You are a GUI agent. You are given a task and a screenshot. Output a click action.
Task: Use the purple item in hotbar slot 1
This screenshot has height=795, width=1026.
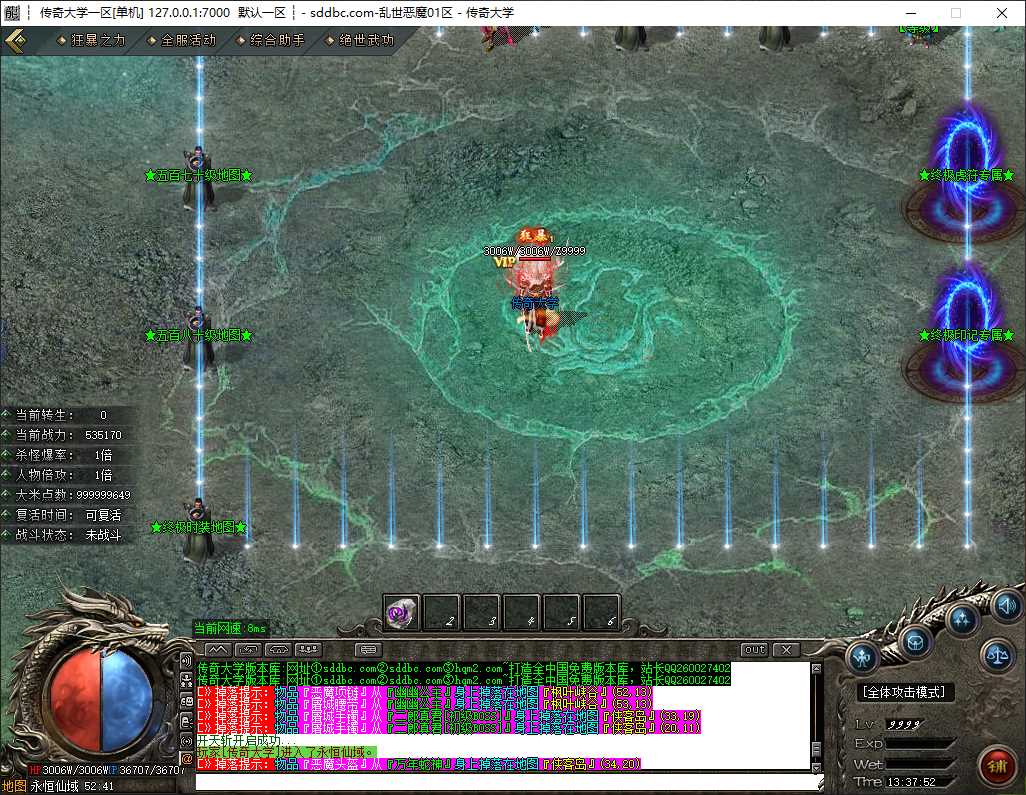point(401,613)
